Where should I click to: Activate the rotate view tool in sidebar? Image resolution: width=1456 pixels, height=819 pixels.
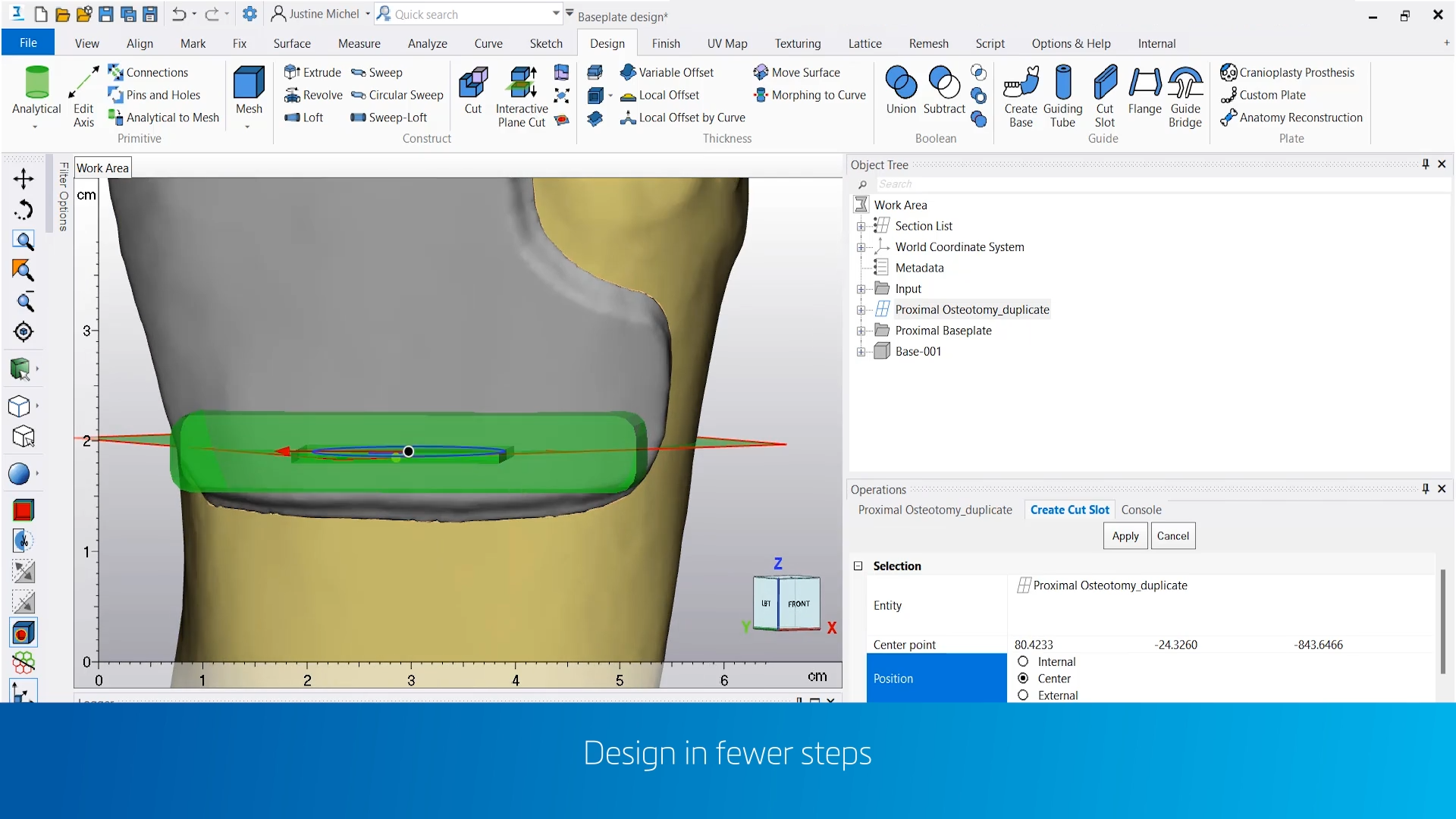click(x=24, y=210)
